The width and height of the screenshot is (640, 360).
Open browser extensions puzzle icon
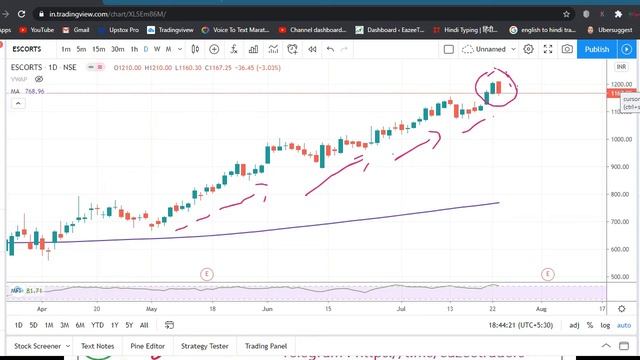[618, 14]
